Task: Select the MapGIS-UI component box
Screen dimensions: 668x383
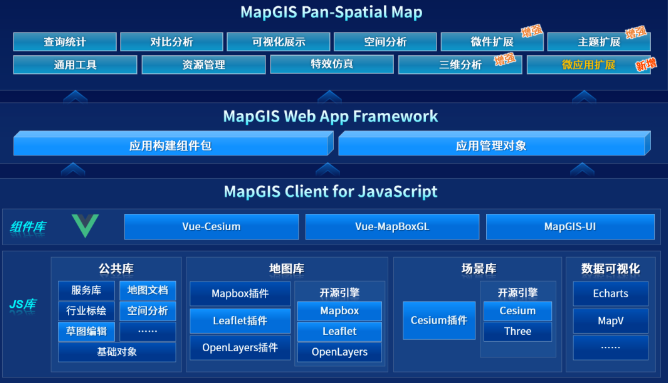Action: [570, 227]
